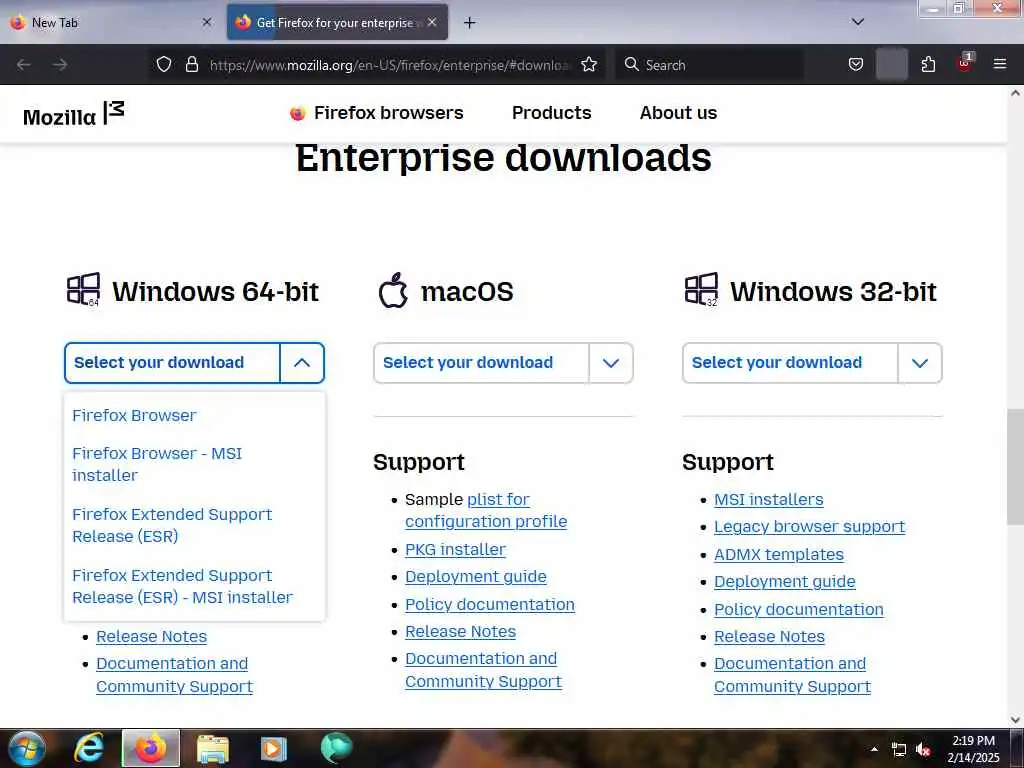
Task: Open the MSI installers link
Action: [769, 500]
